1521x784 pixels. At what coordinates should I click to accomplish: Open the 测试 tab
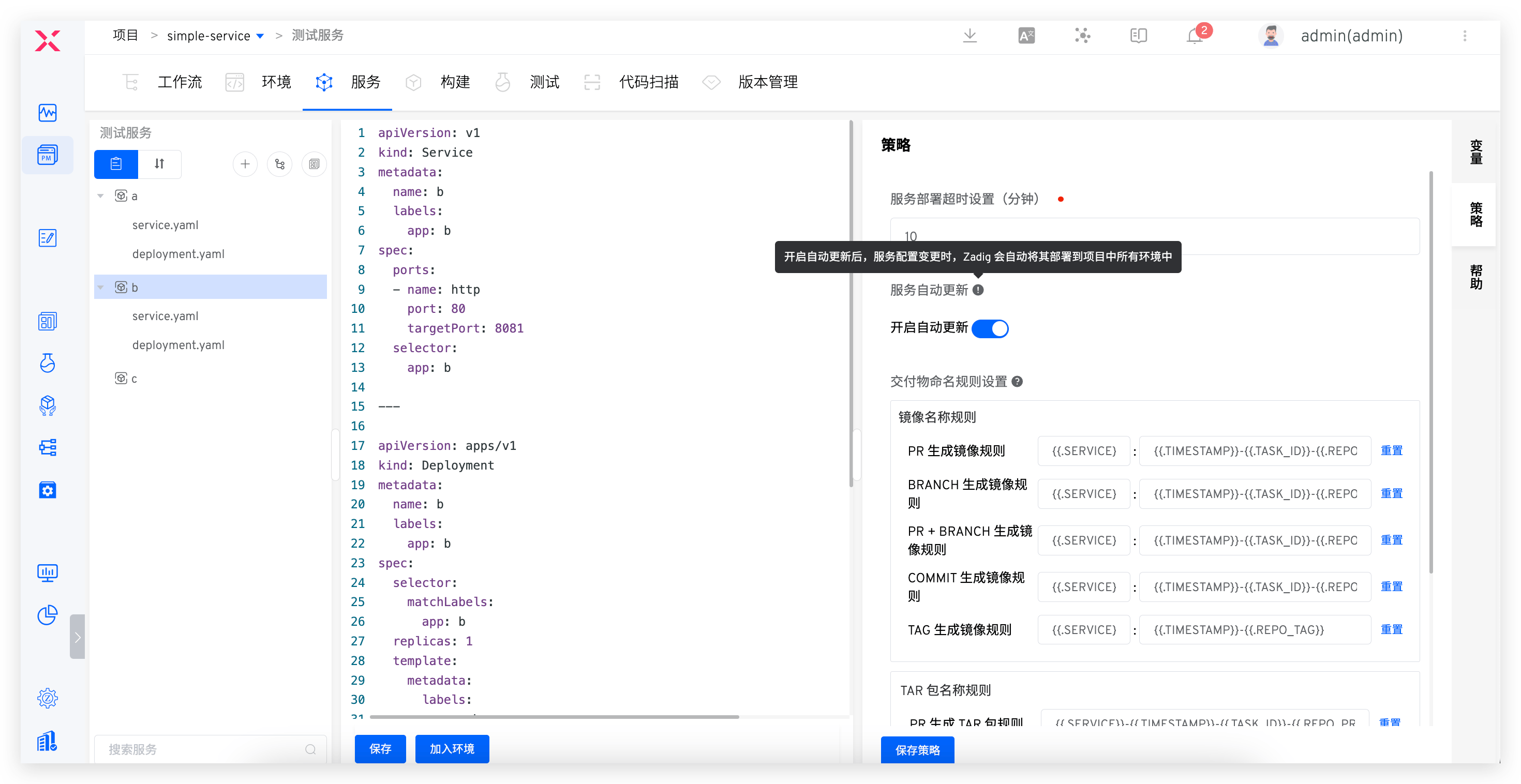point(527,82)
